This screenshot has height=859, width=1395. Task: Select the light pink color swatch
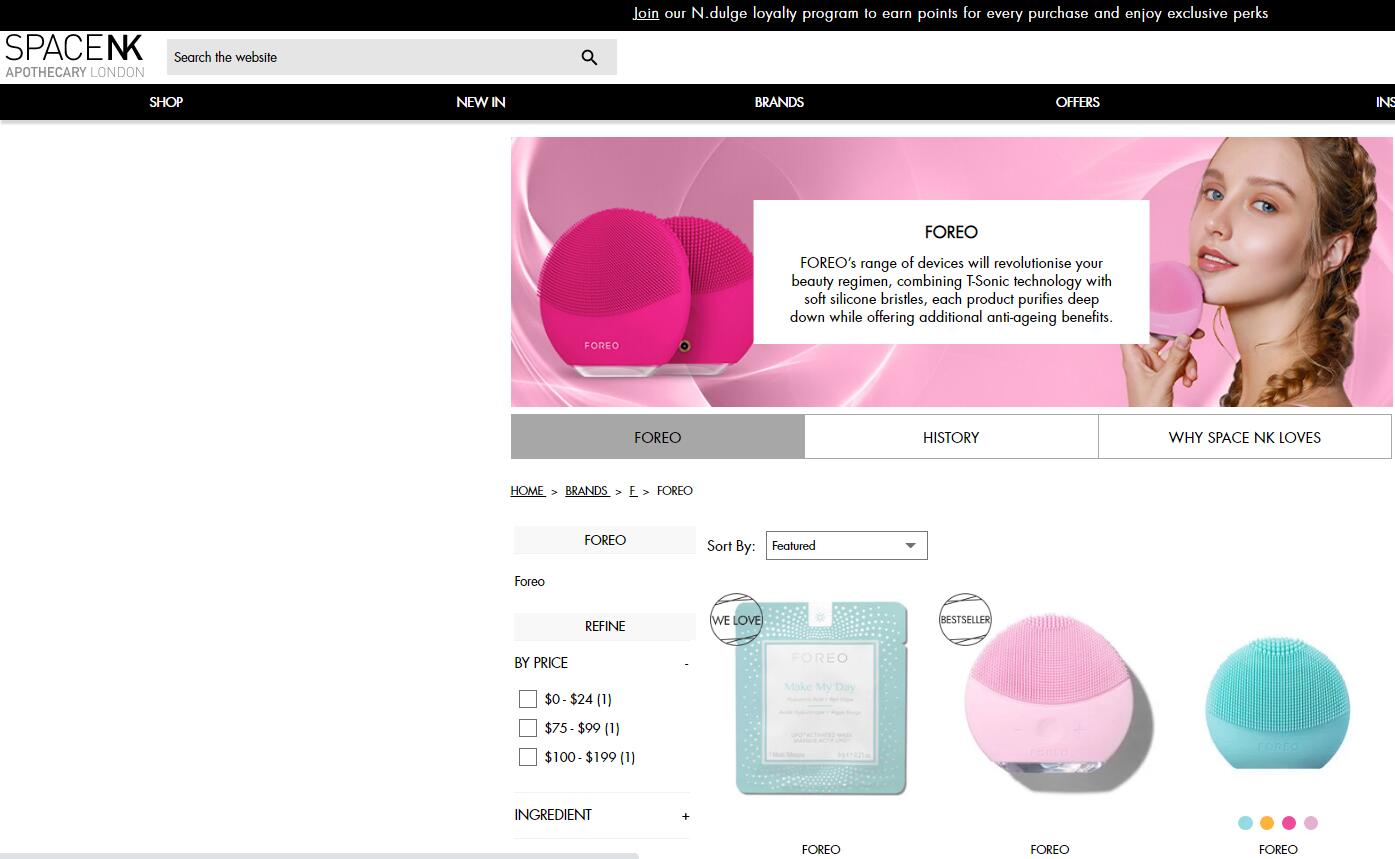click(x=1311, y=823)
